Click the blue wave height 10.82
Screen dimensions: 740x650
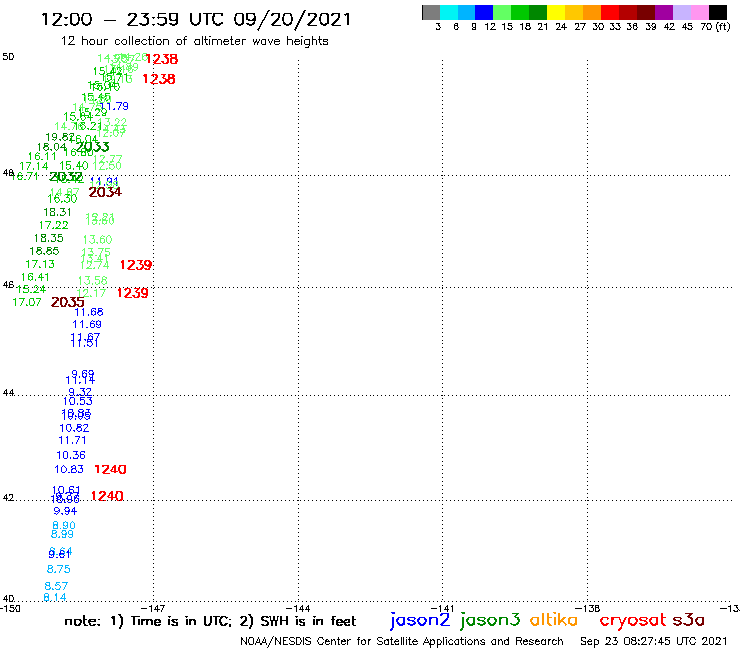tap(74, 428)
